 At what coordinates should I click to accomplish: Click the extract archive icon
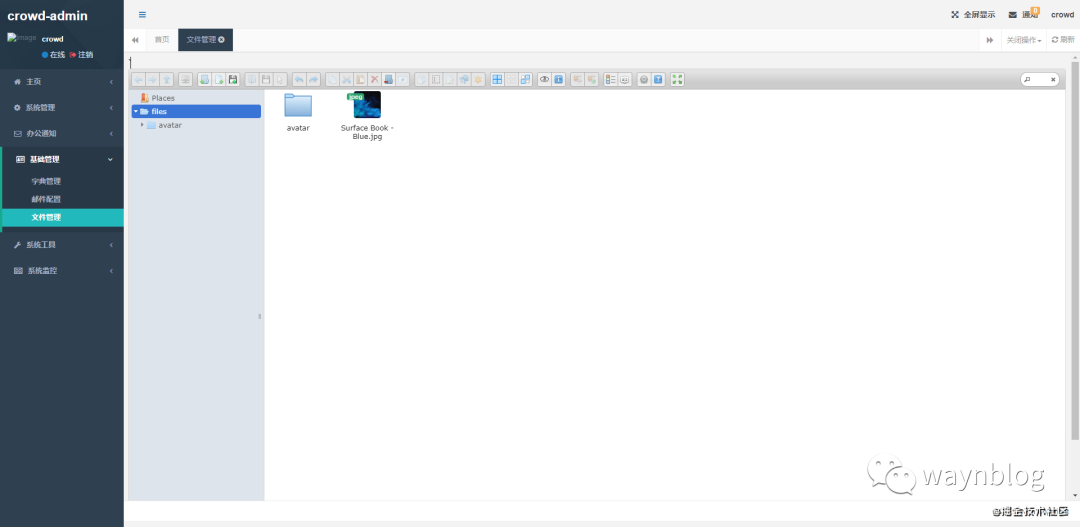pyautogui.click(x=577, y=79)
